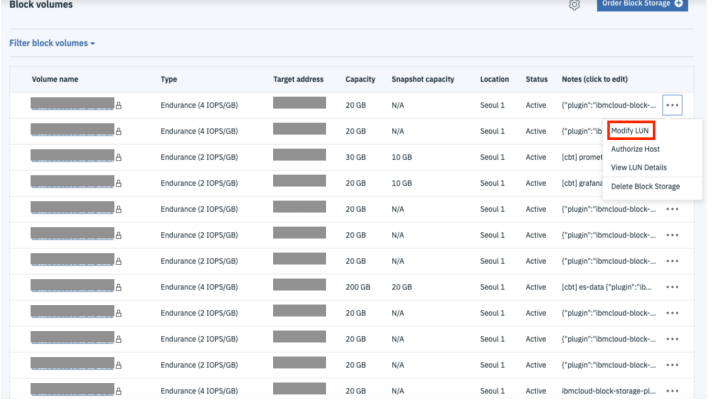The height and width of the screenshot is (405, 717).
Task: Pick Delete Block Storage in the menu
Action: (645, 187)
